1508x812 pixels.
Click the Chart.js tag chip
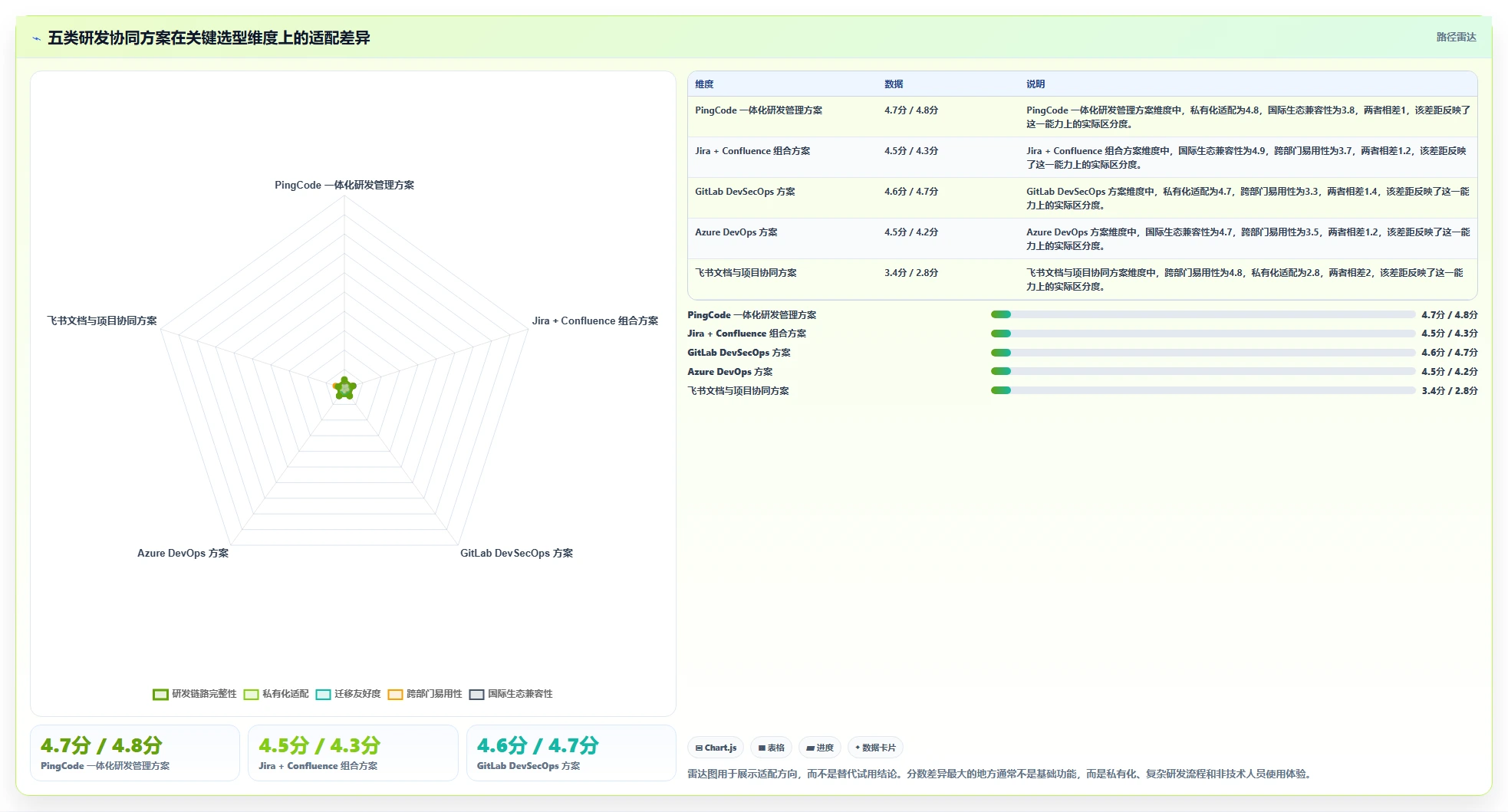716,748
